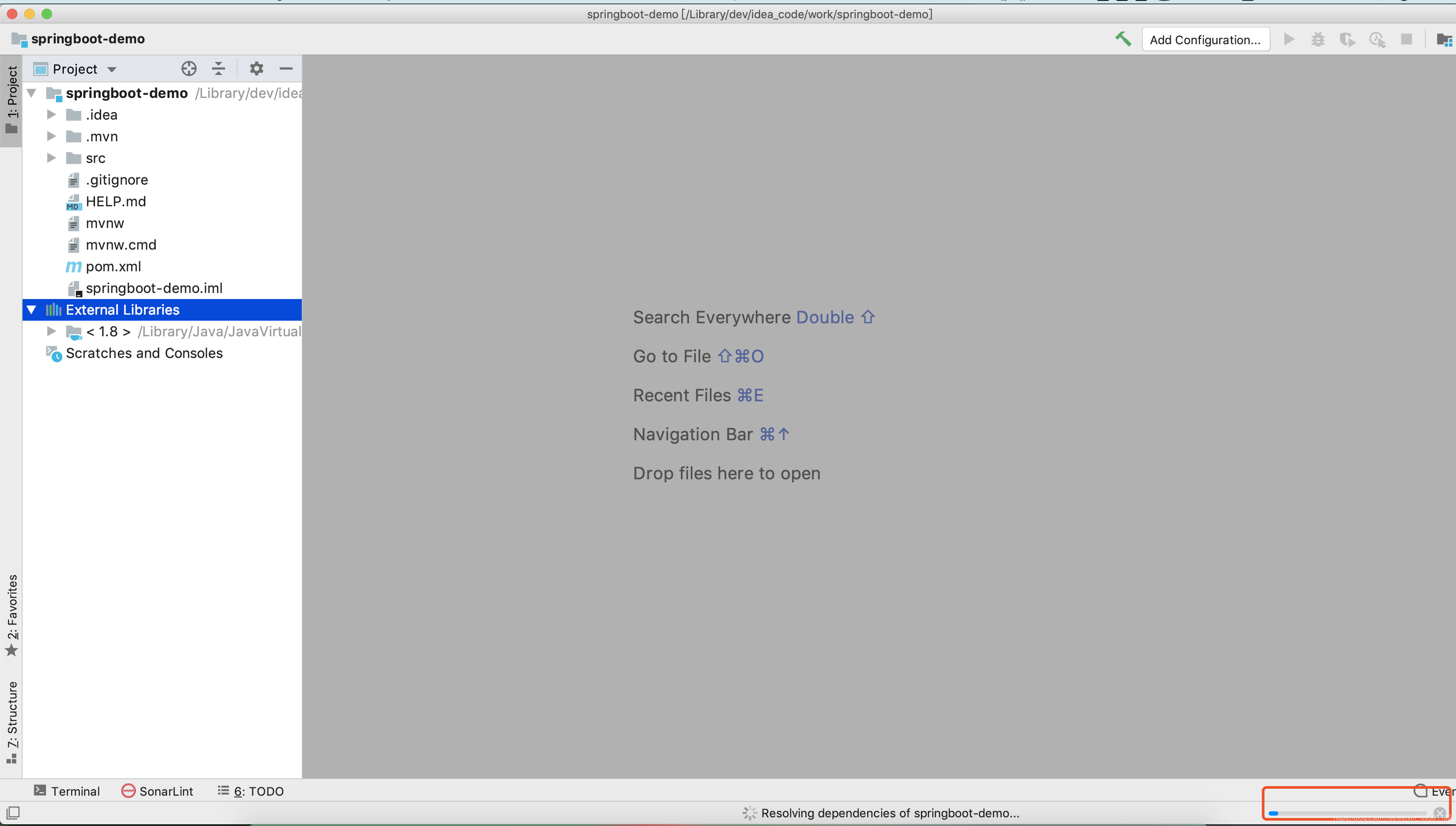Click the Build Project hammer icon
Screen dimensions: 1456x826
click(1123, 39)
